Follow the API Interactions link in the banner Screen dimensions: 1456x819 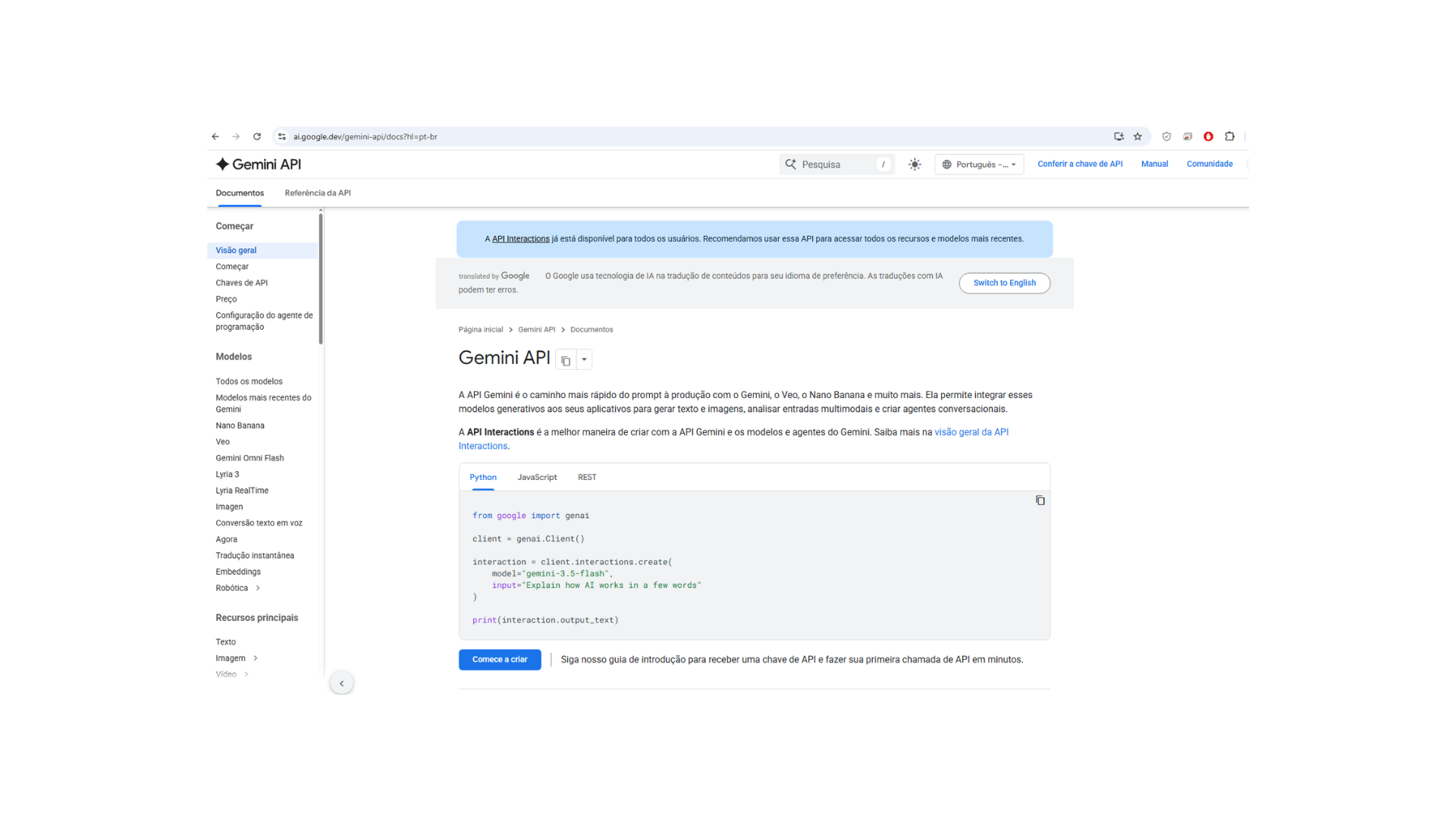(x=521, y=239)
